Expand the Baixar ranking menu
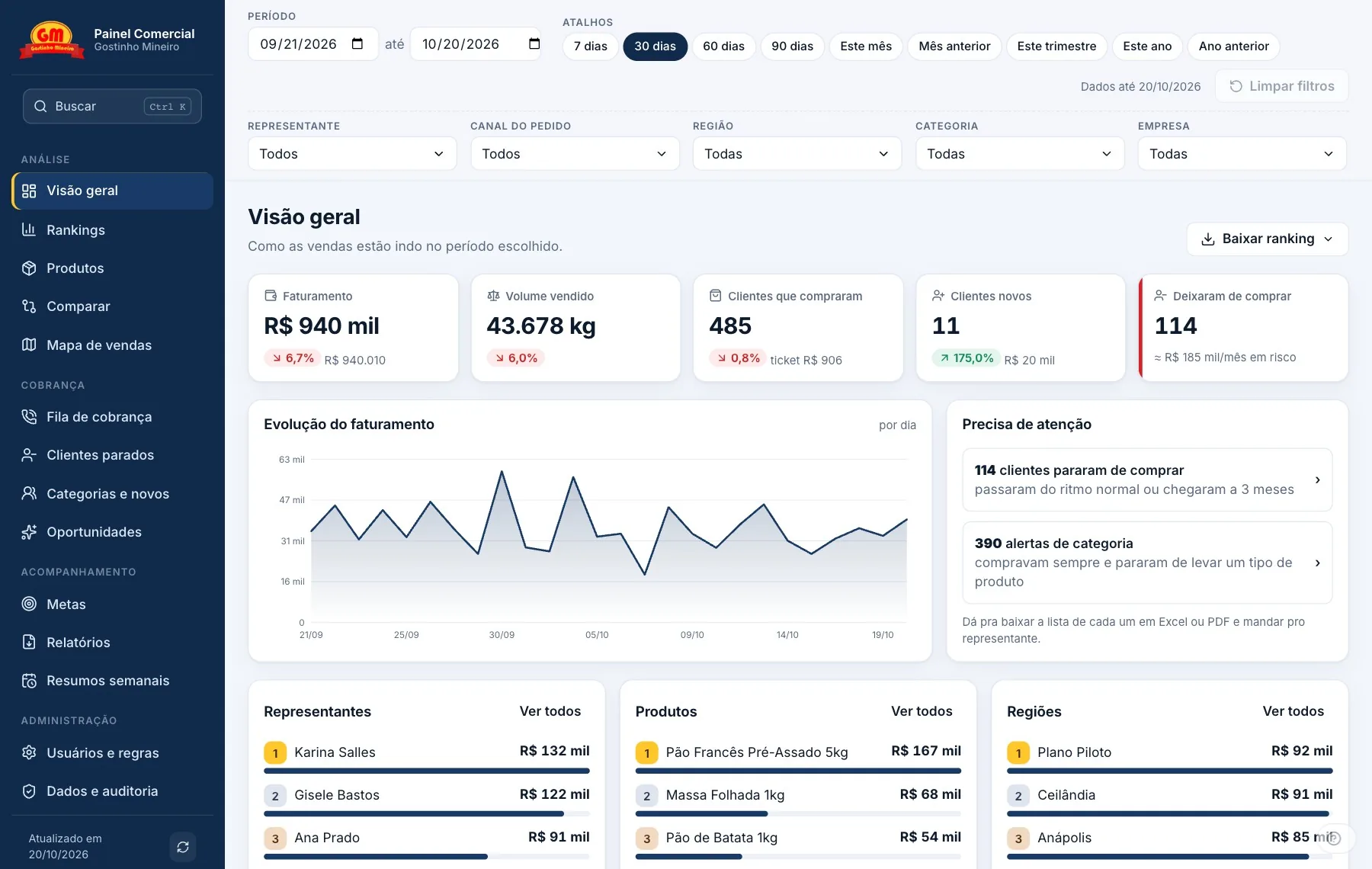 pyautogui.click(x=1268, y=239)
